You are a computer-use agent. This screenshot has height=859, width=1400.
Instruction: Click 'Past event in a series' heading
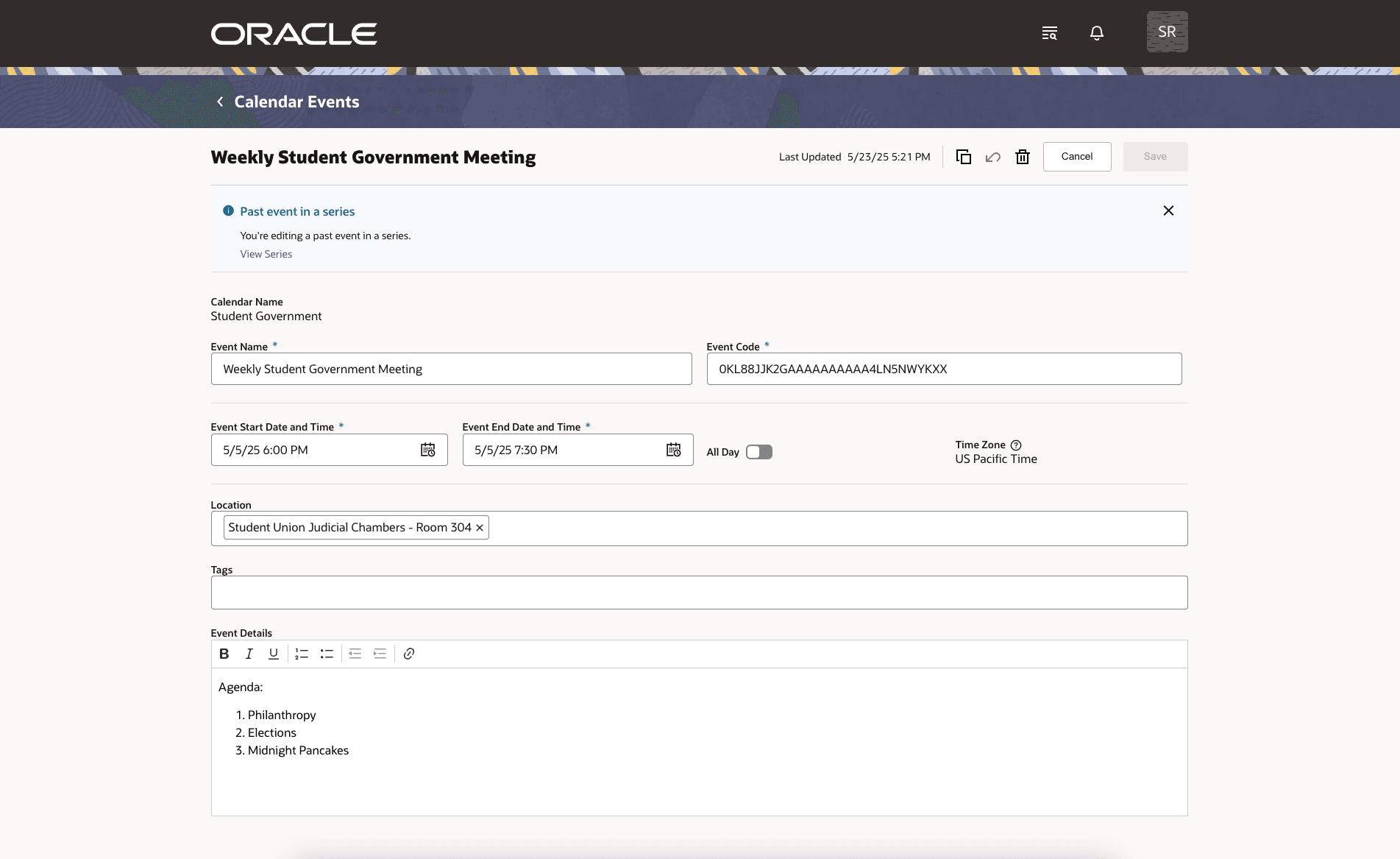point(297,211)
